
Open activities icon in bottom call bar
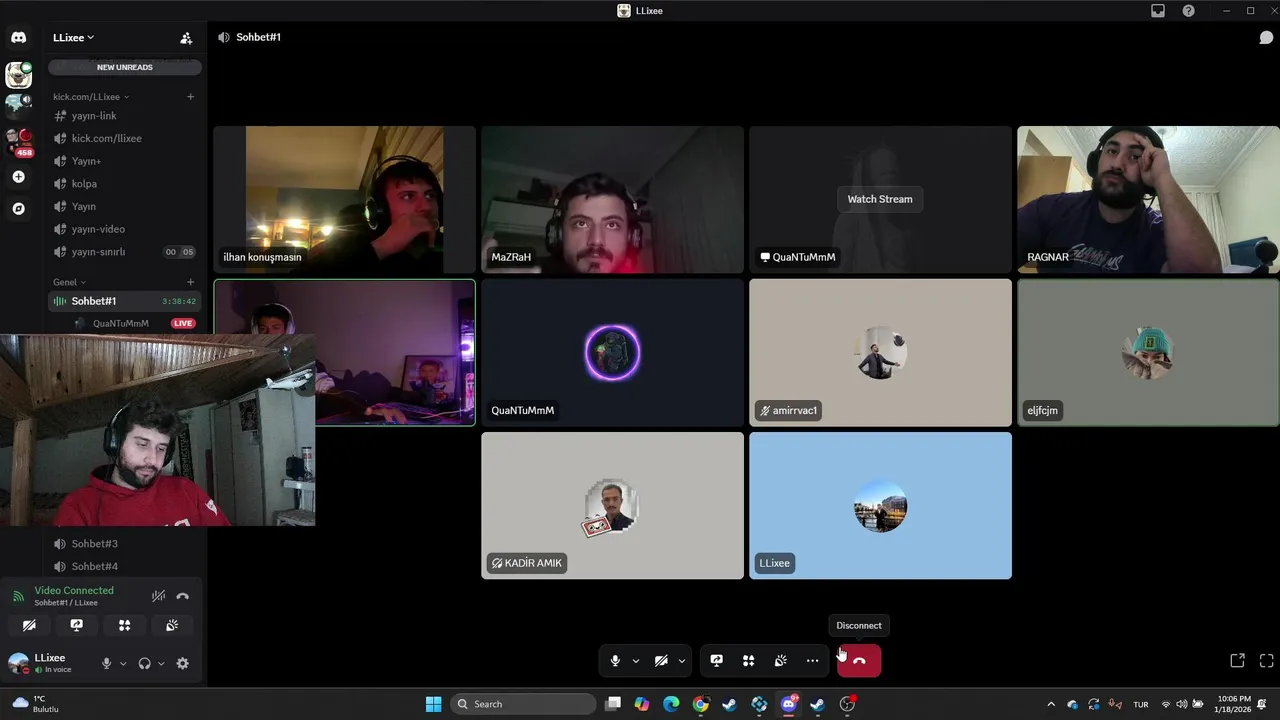748,661
